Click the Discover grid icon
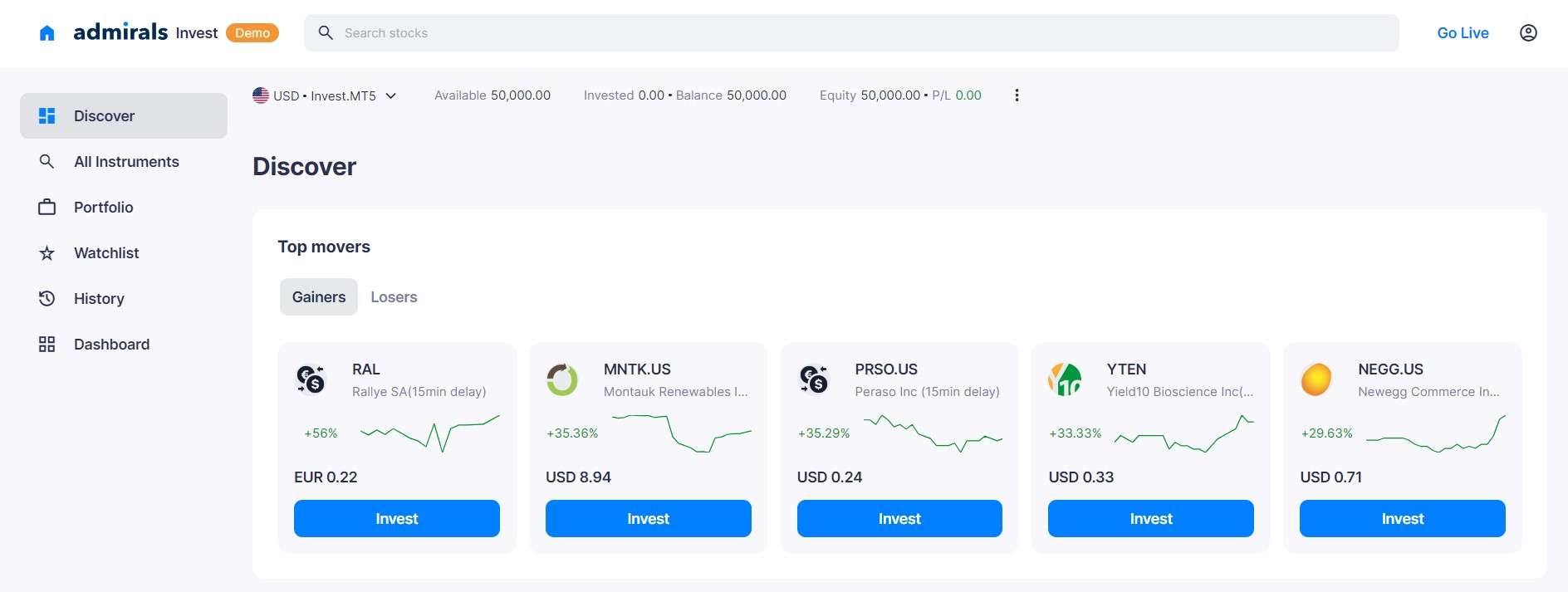The width and height of the screenshot is (1568, 592). click(x=47, y=115)
